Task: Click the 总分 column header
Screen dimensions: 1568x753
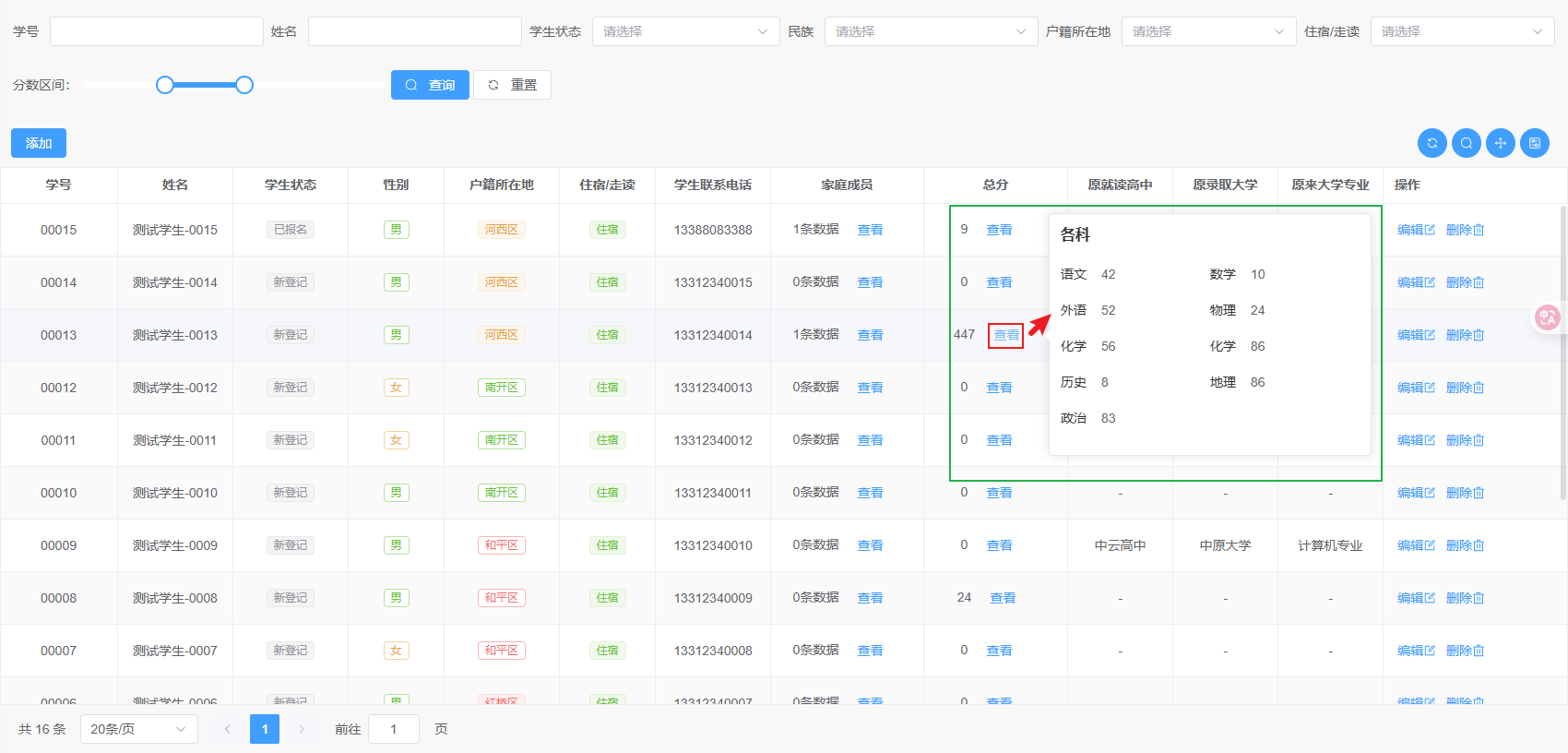Action: (x=995, y=185)
